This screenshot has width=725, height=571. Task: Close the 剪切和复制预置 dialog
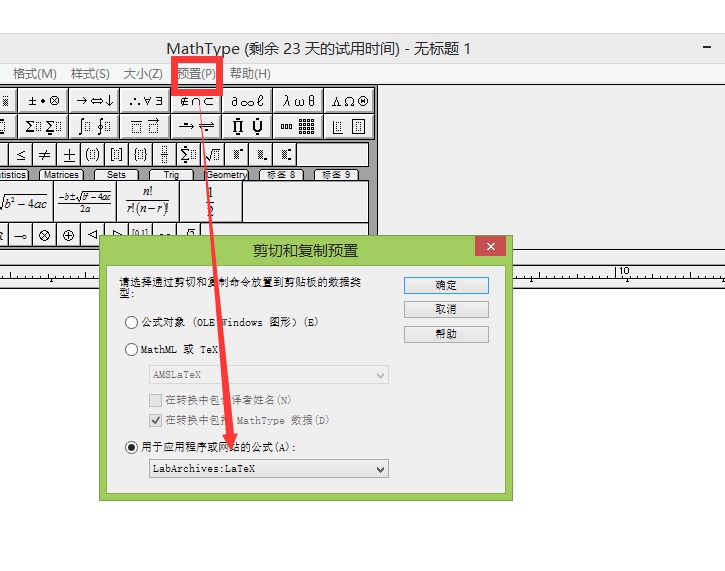click(491, 246)
